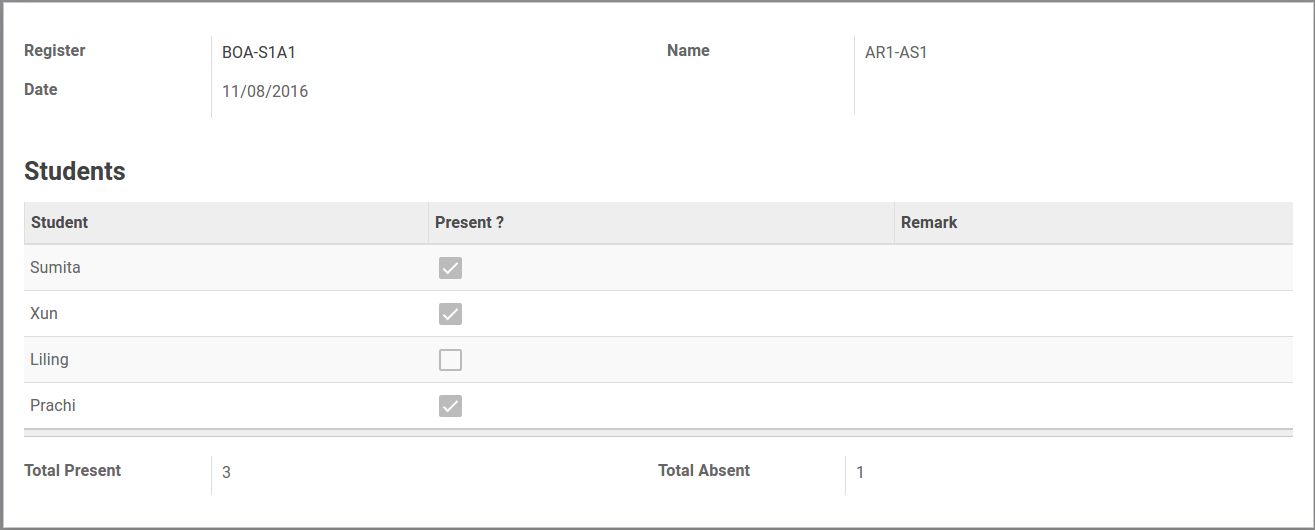Open the BOA-S1A1 register link
The height and width of the screenshot is (530, 1315).
point(259,53)
